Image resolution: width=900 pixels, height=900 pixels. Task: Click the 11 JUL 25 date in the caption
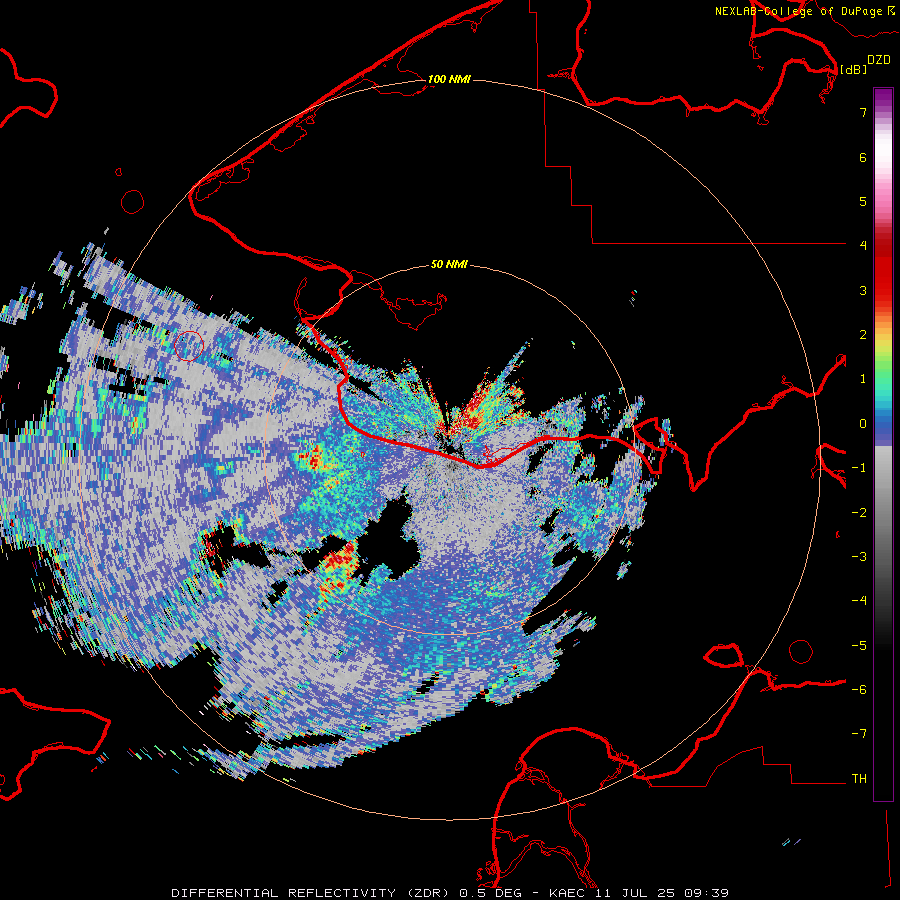[x=635, y=893]
